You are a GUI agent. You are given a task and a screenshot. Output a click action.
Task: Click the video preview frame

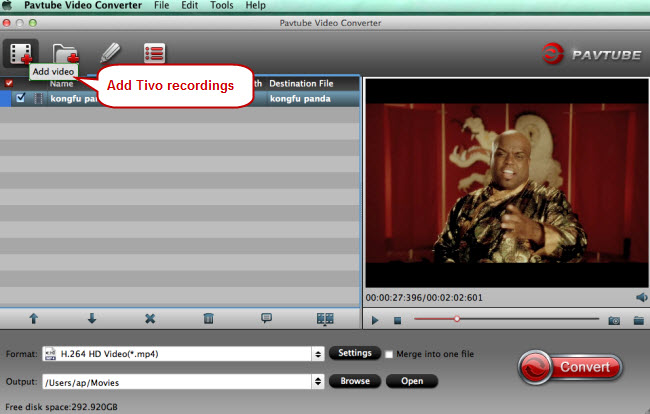[507, 182]
